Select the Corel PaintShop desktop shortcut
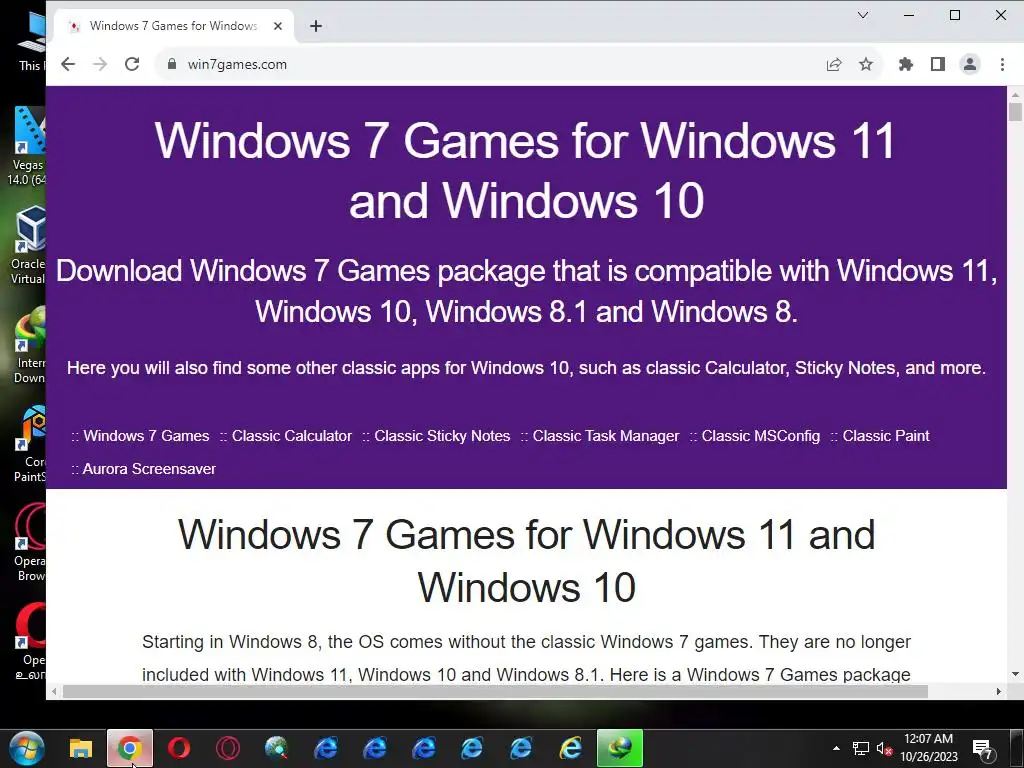The height and width of the screenshot is (768, 1024). pos(29,444)
